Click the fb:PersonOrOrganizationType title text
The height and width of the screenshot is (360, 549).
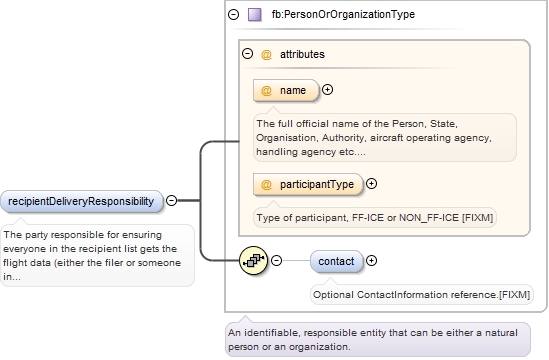(343, 14)
